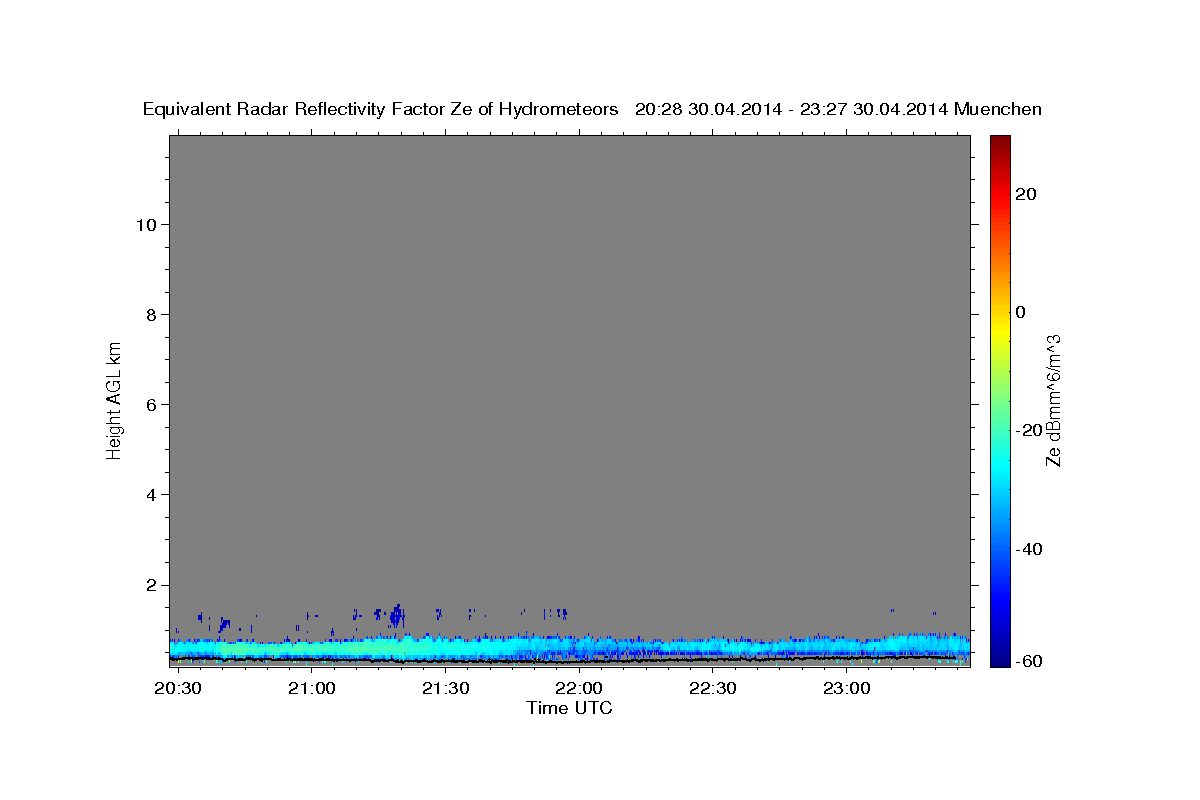Click the height tick label '2'
This screenshot has height=800, width=1200.
(149, 584)
